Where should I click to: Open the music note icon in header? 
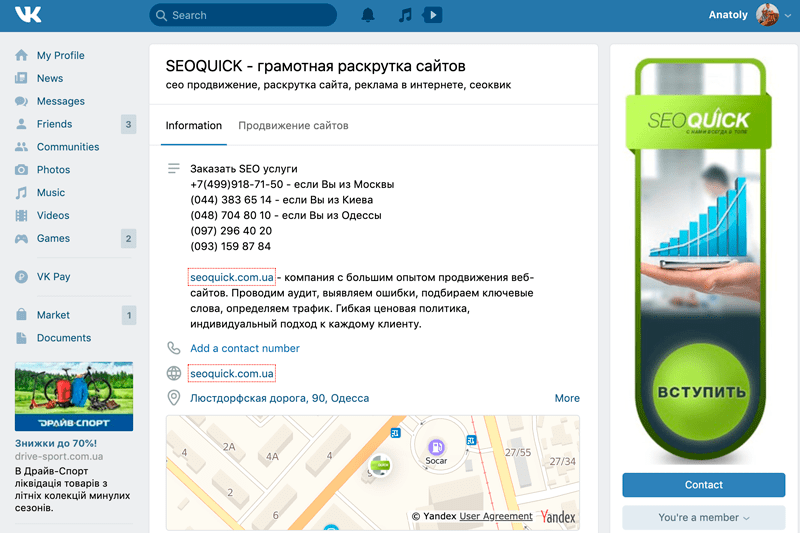pos(405,15)
